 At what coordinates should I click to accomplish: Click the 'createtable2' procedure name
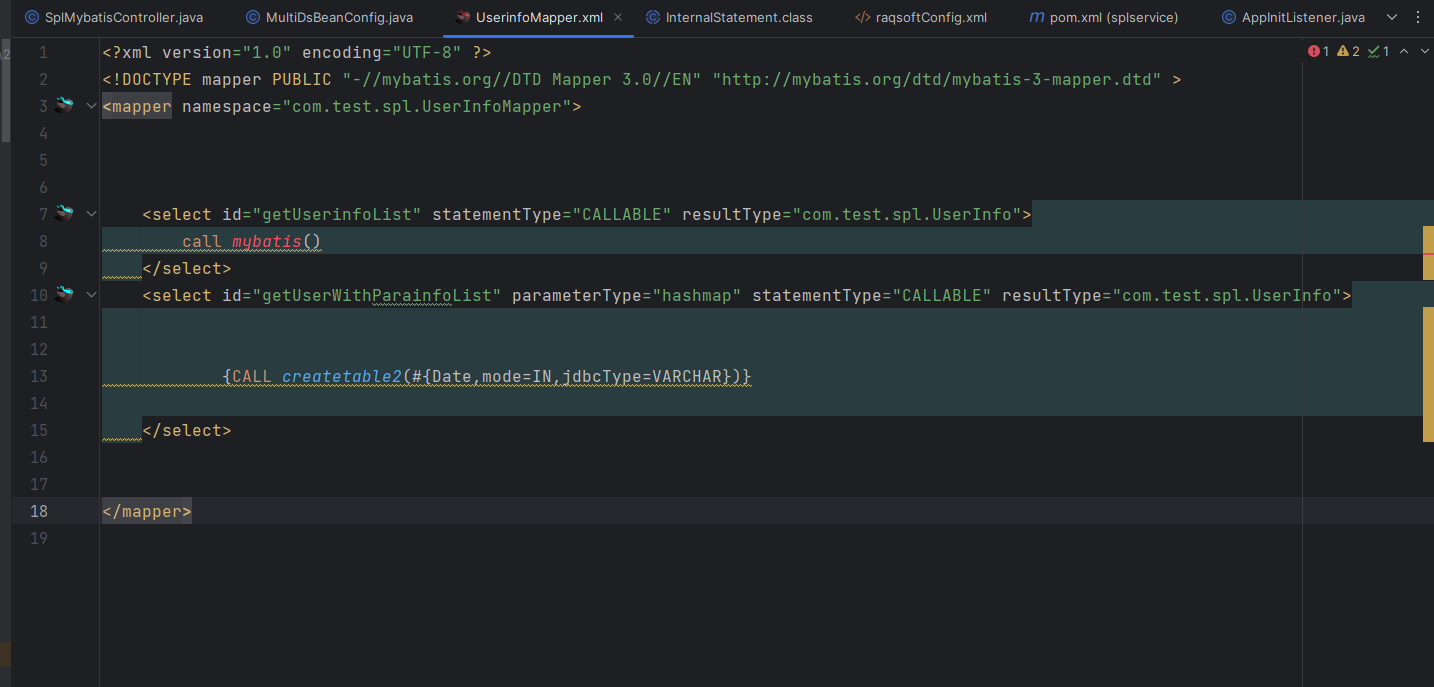tap(342, 377)
